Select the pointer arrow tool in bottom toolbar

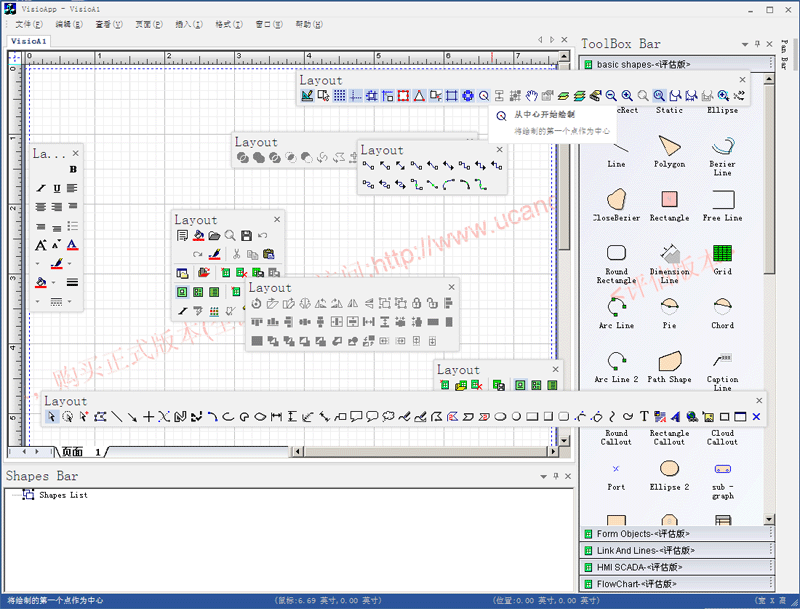(x=51, y=417)
